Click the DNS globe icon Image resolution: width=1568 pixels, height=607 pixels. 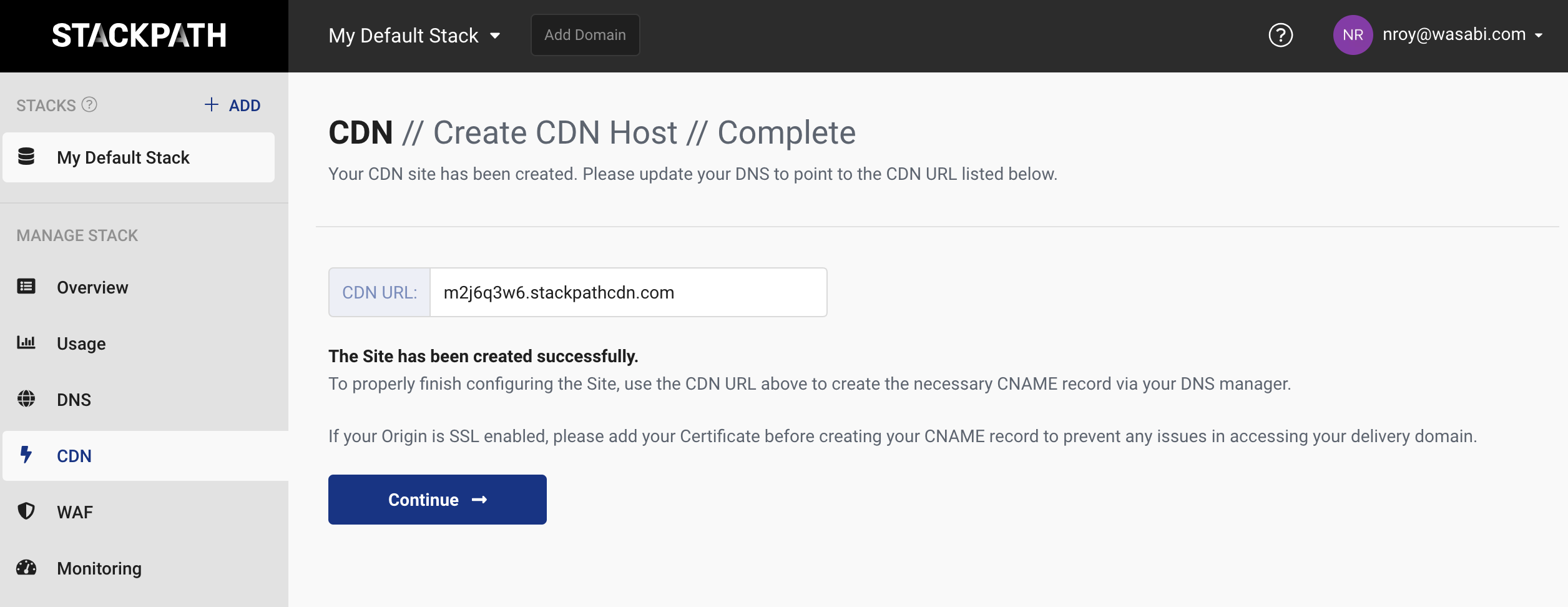click(26, 398)
